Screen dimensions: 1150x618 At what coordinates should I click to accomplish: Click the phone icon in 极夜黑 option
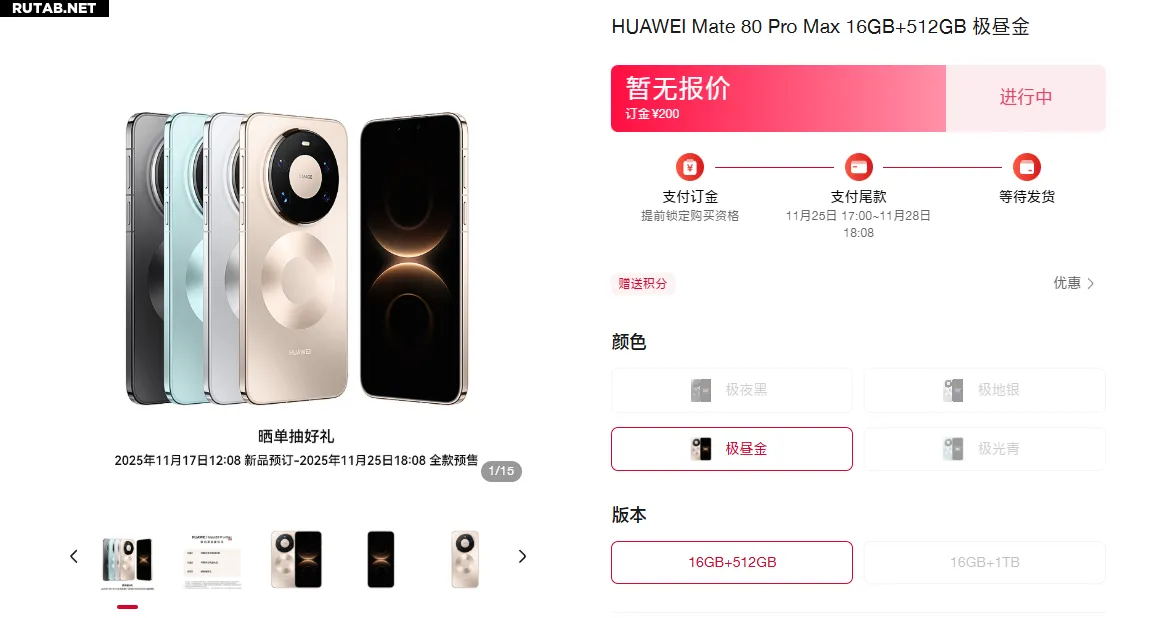(x=701, y=390)
